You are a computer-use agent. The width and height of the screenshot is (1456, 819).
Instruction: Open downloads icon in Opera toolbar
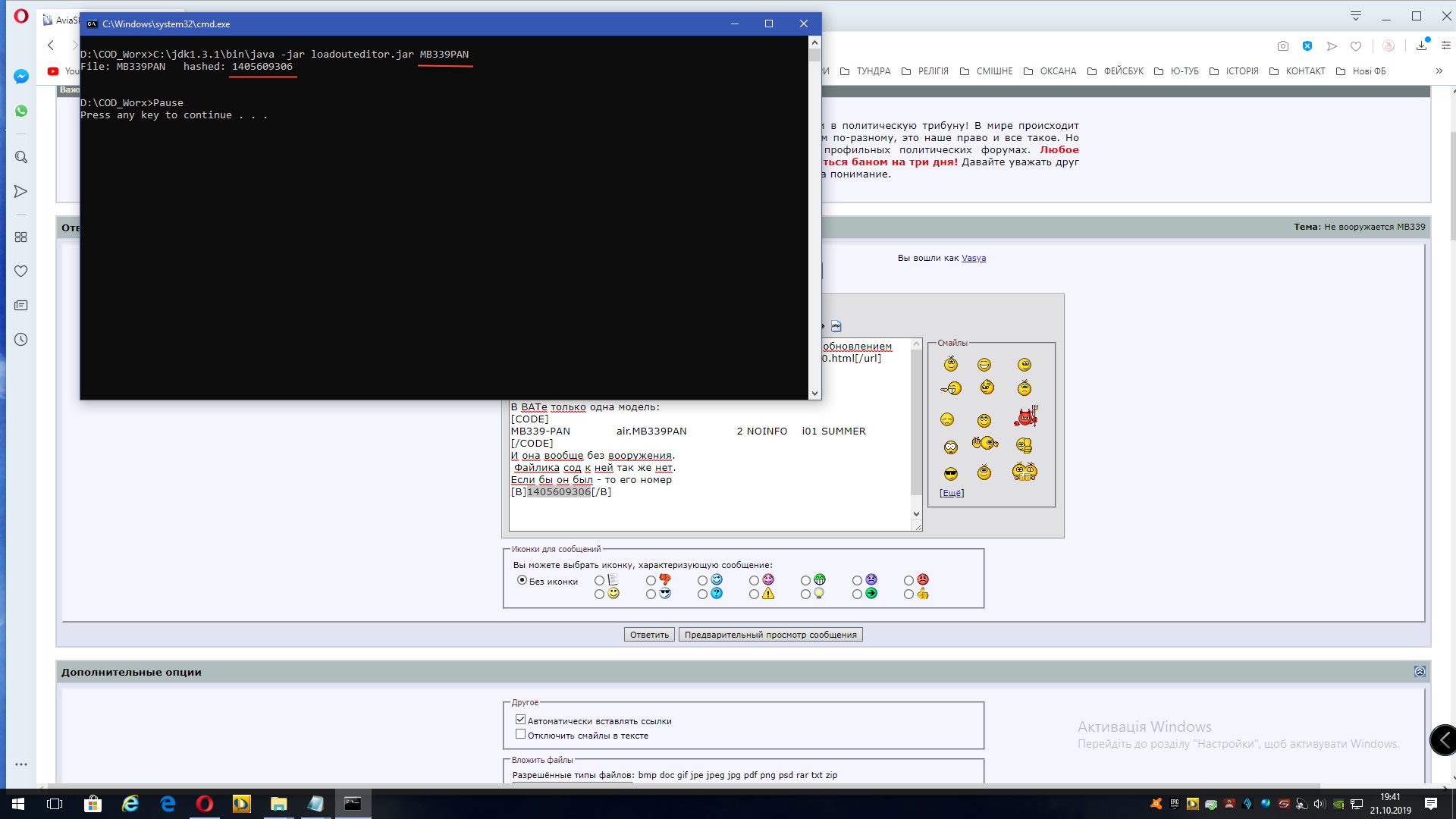tap(1421, 46)
